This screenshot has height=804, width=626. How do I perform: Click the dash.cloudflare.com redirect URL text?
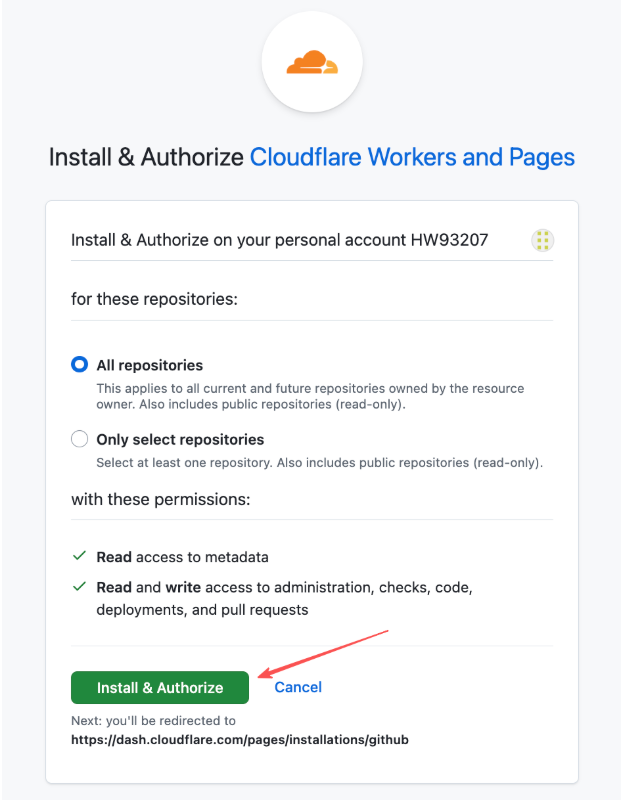[240, 741]
